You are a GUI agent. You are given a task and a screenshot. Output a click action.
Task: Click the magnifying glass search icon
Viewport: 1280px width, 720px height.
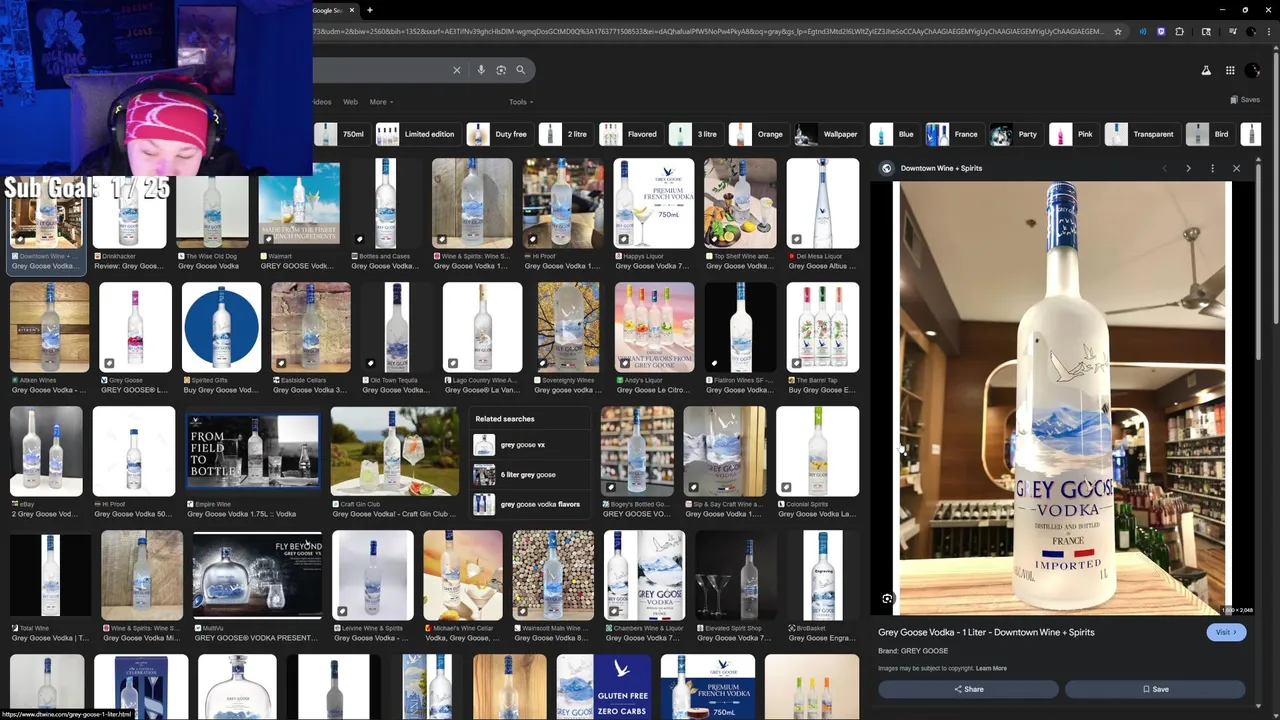(x=521, y=70)
